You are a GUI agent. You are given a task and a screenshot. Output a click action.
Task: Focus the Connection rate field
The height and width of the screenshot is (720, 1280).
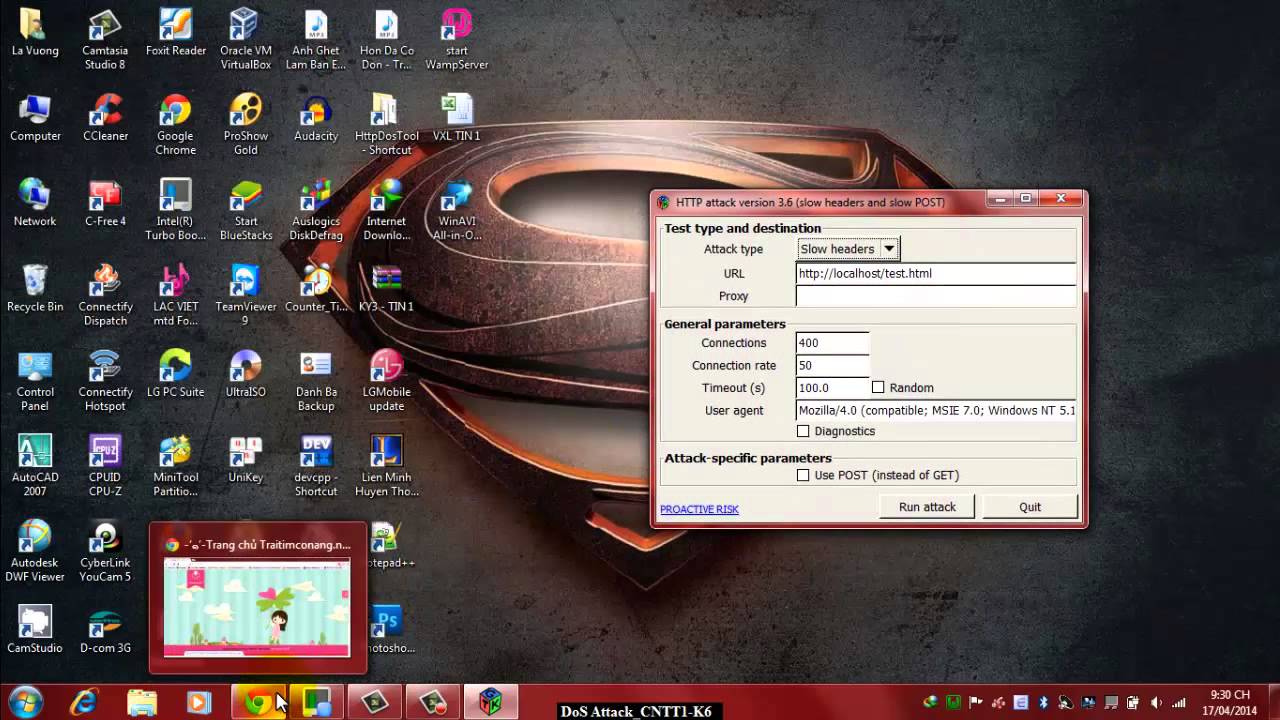click(x=832, y=365)
